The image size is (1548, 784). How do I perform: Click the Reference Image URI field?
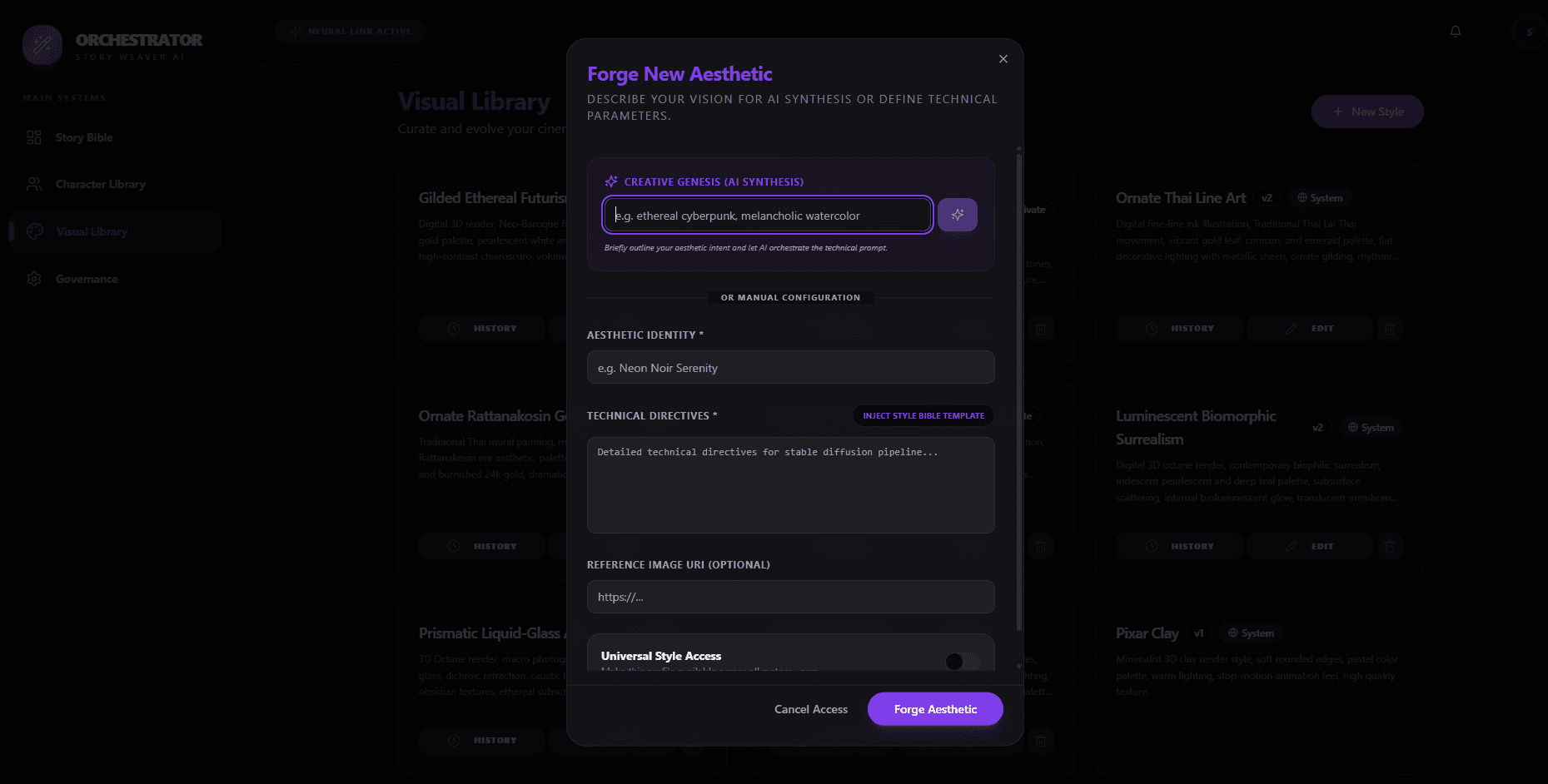click(x=790, y=597)
